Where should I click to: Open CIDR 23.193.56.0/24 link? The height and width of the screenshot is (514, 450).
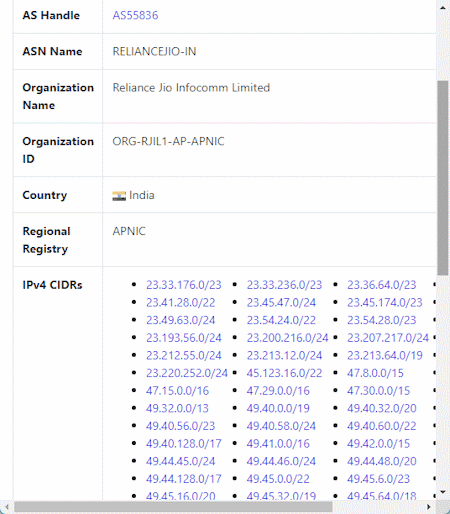click(184, 338)
